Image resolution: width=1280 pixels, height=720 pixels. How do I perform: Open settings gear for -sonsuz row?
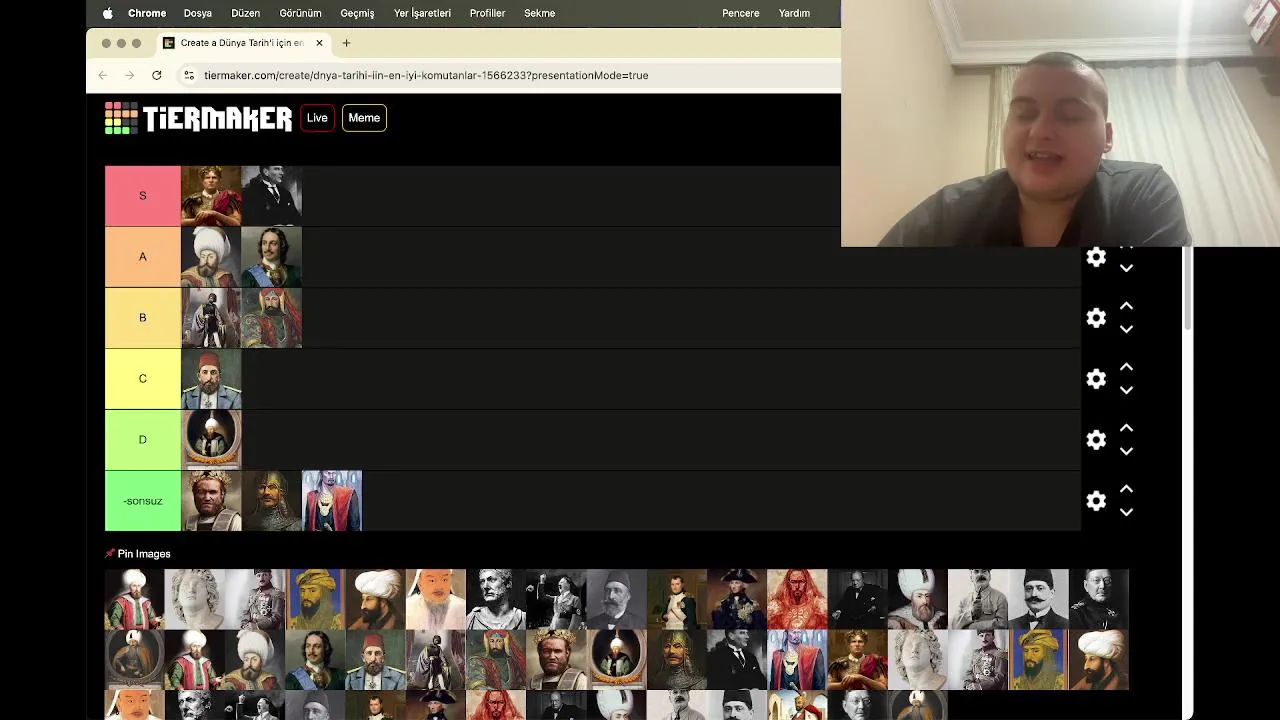pyautogui.click(x=1096, y=501)
